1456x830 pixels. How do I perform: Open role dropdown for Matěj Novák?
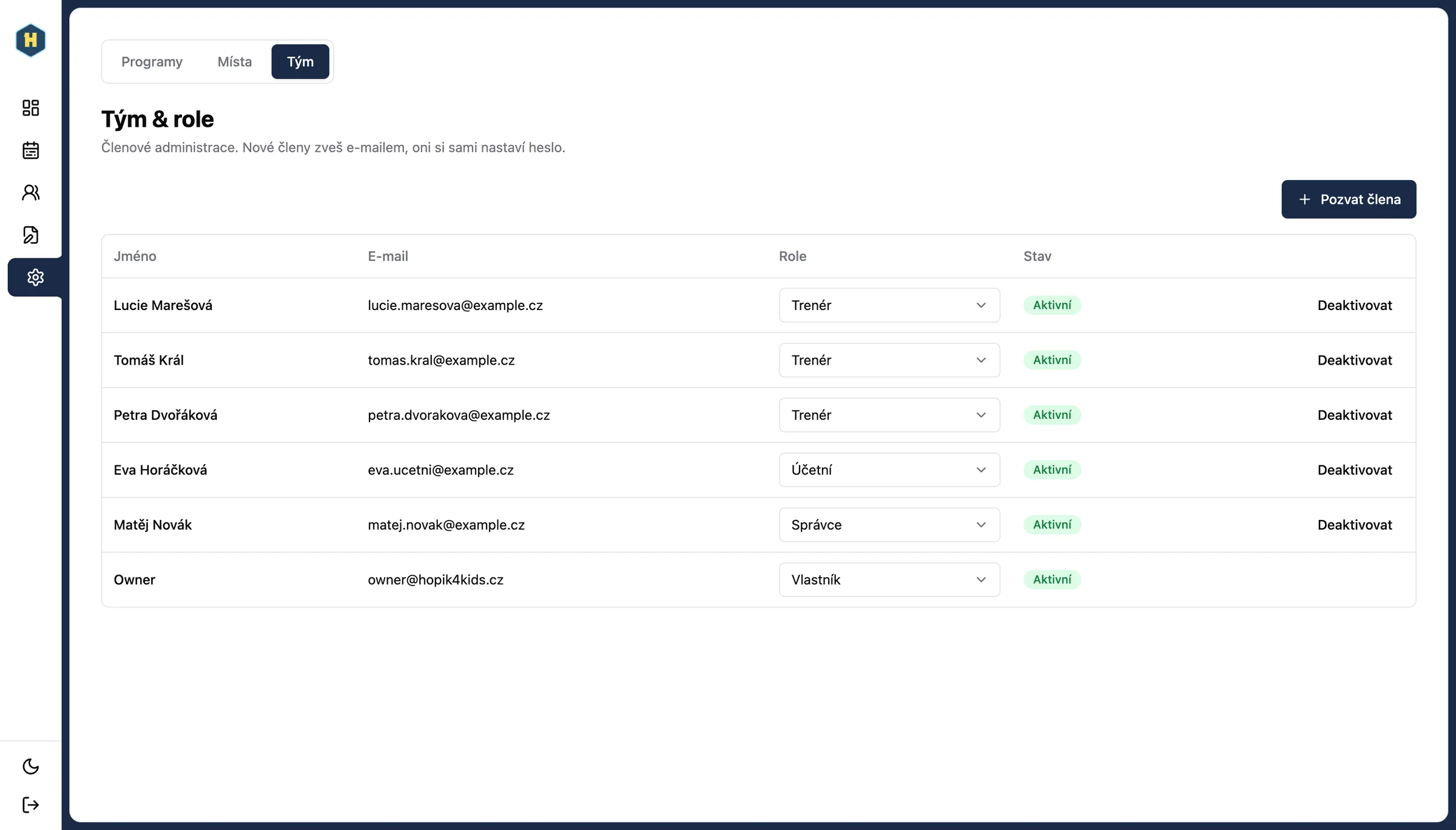click(x=889, y=525)
